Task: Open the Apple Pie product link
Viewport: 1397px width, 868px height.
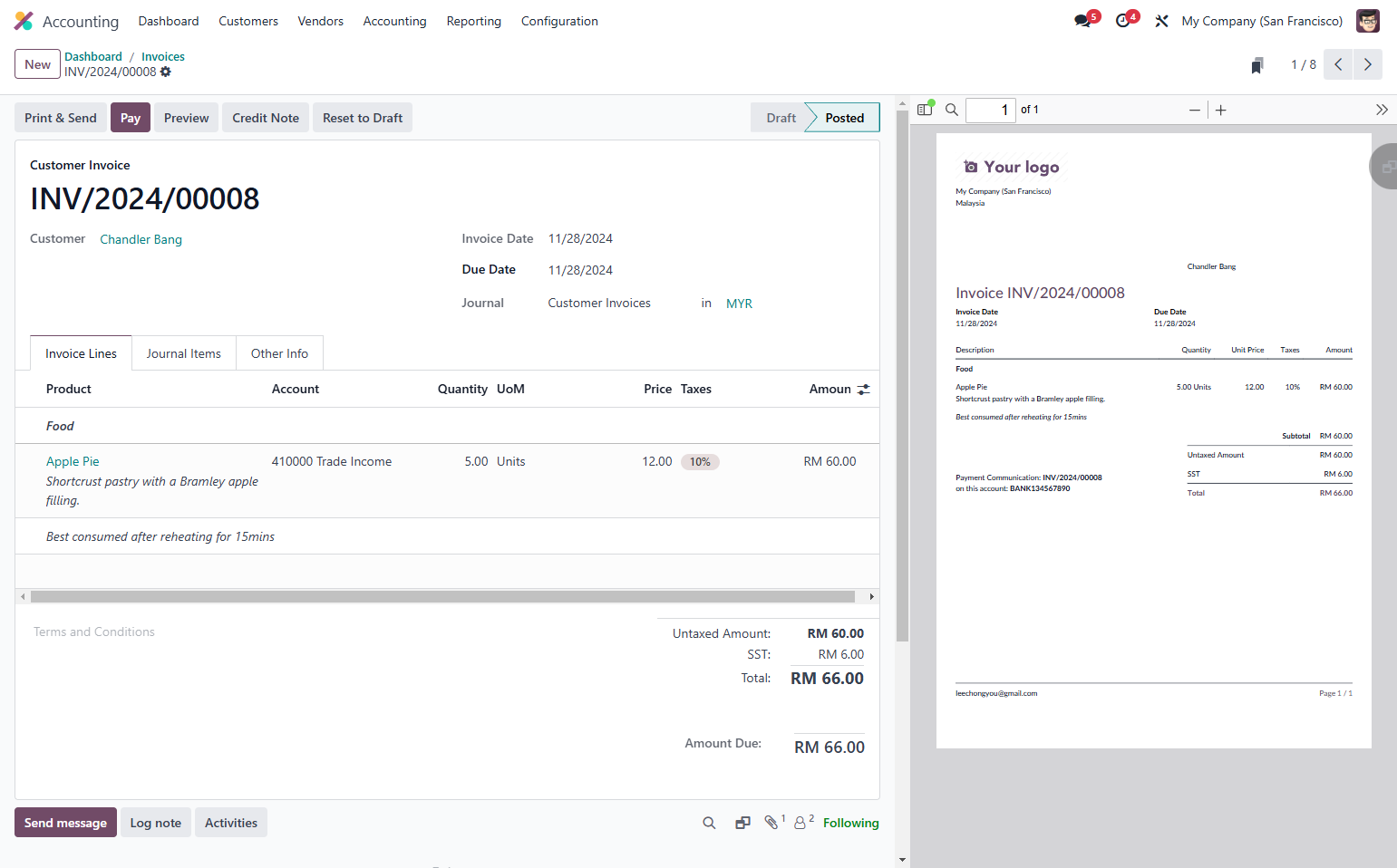Action: tap(73, 461)
